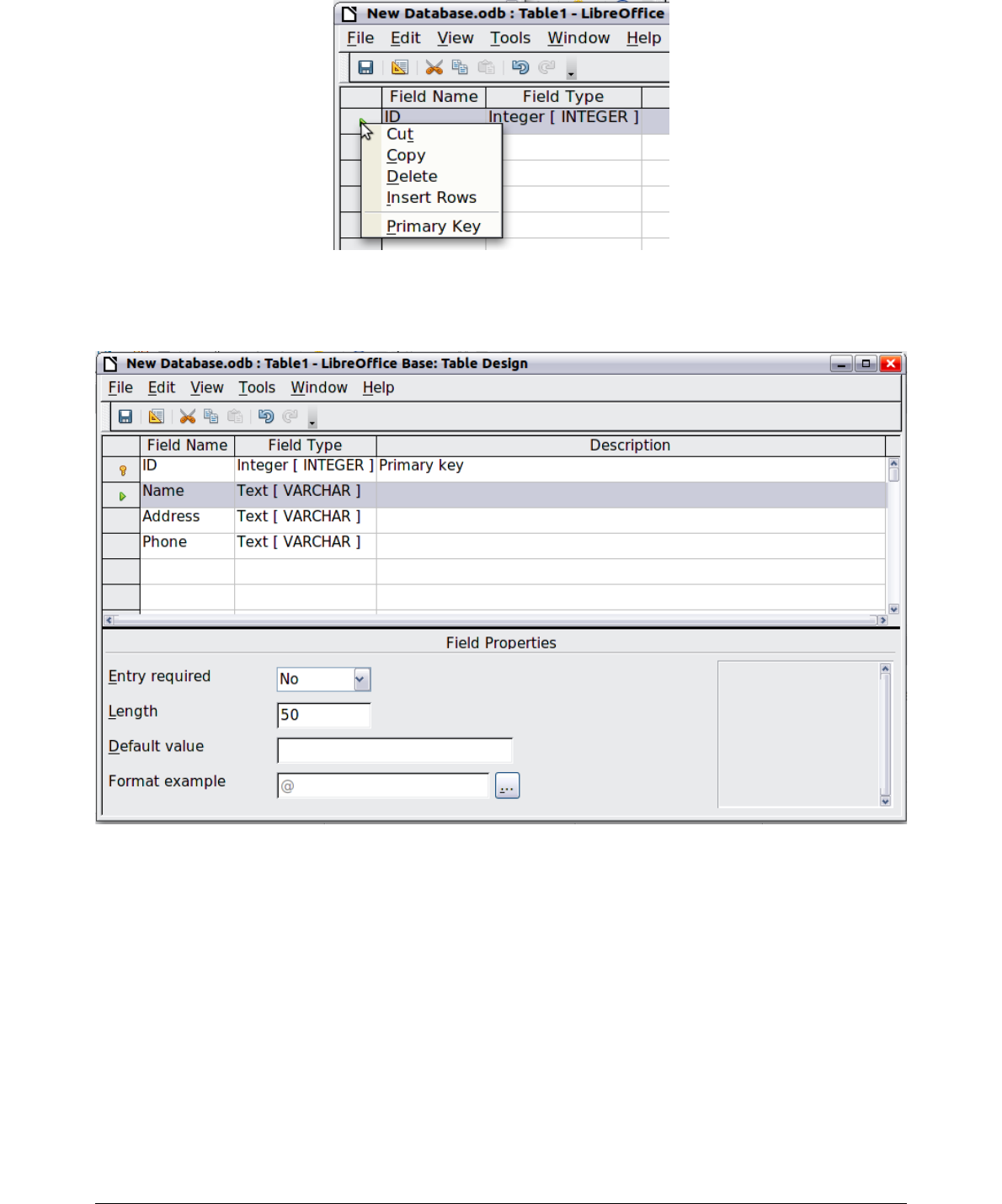
Task: Click the Format example field
Action: [x=383, y=786]
